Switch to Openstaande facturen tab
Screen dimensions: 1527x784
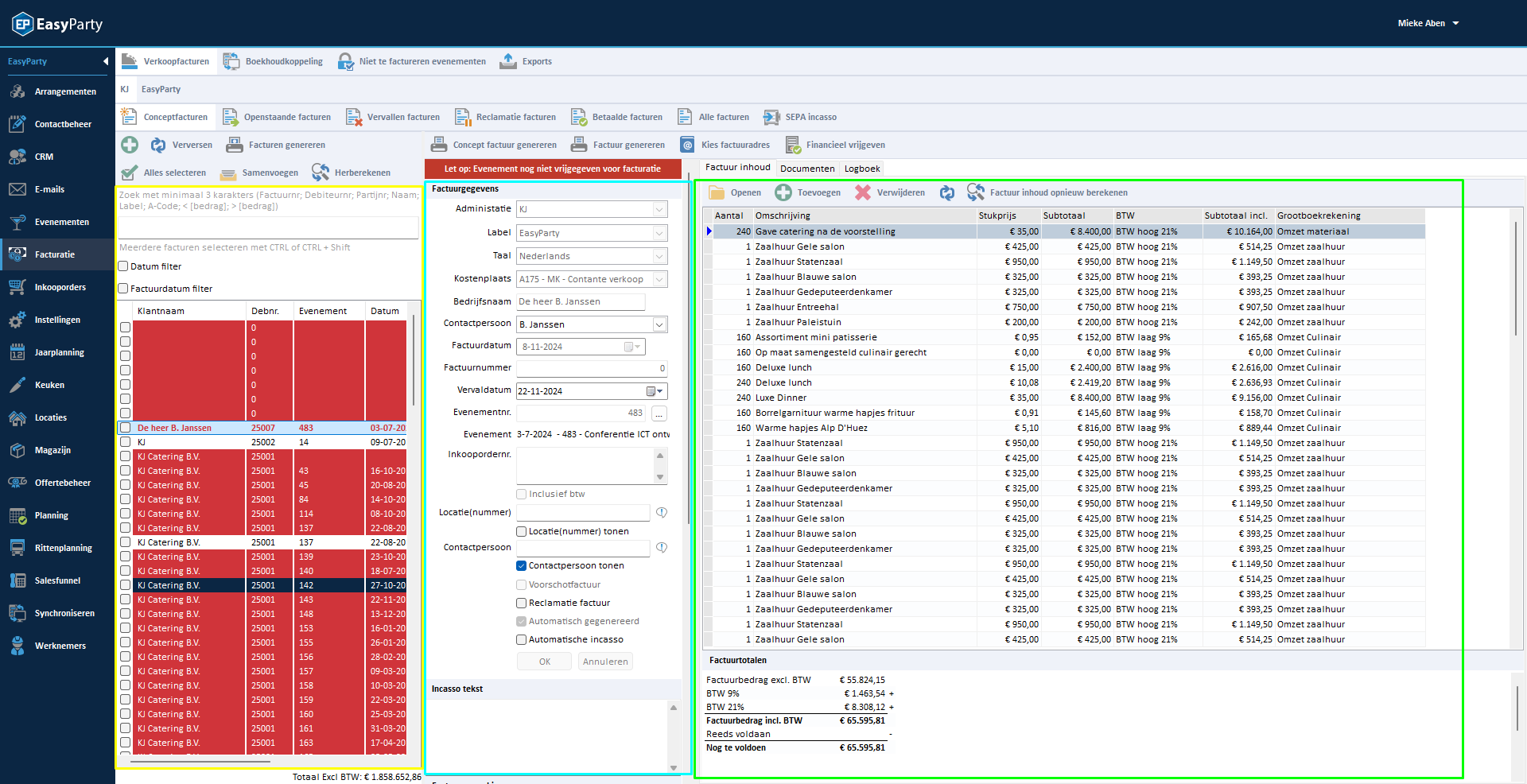pyautogui.click(x=277, y=117)
